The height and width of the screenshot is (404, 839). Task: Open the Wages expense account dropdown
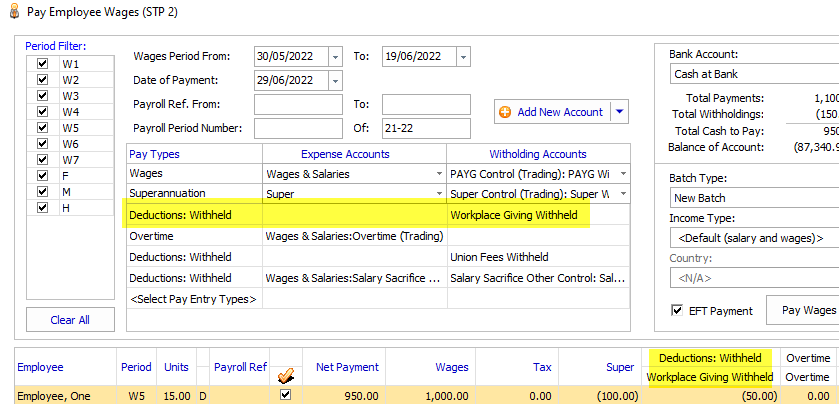[438, 174]
